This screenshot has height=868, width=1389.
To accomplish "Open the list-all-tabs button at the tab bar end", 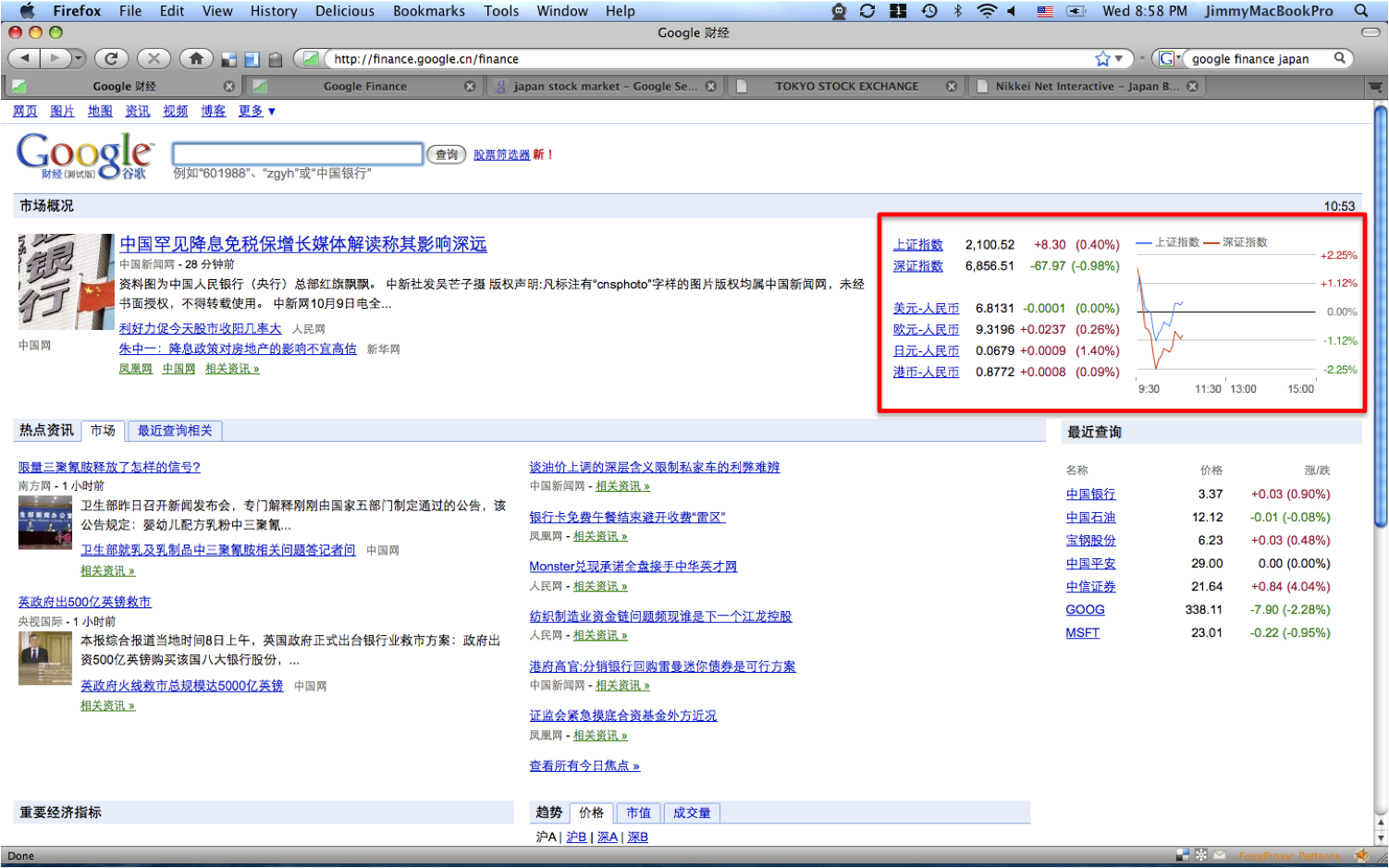I will [1376, 86].
